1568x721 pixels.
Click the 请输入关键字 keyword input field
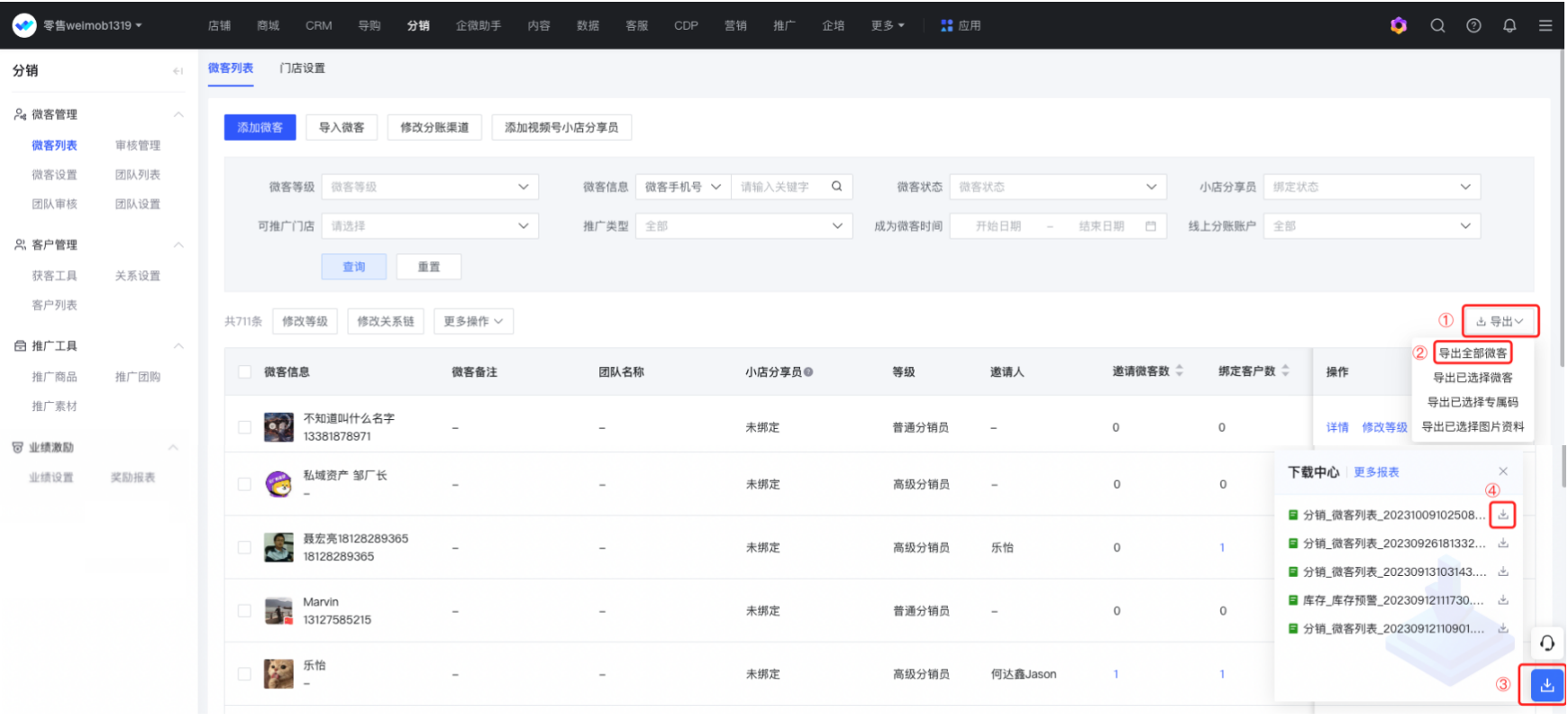tap(780, 187)
